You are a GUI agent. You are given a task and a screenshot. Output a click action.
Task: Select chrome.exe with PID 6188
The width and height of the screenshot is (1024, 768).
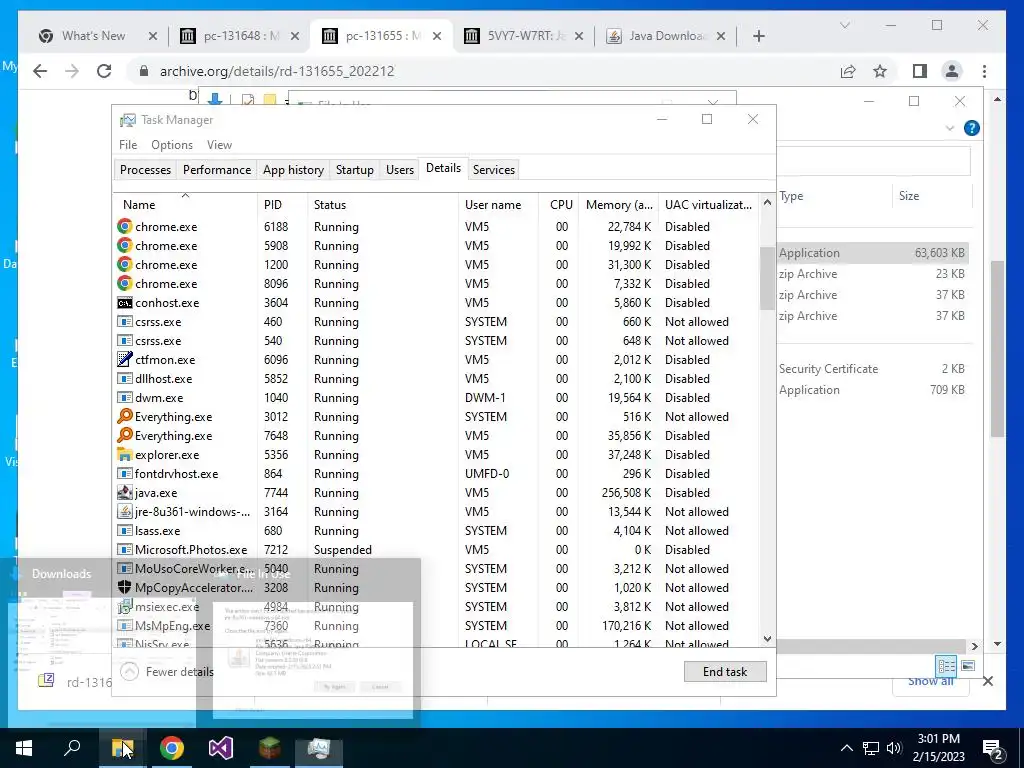[436, 227]
